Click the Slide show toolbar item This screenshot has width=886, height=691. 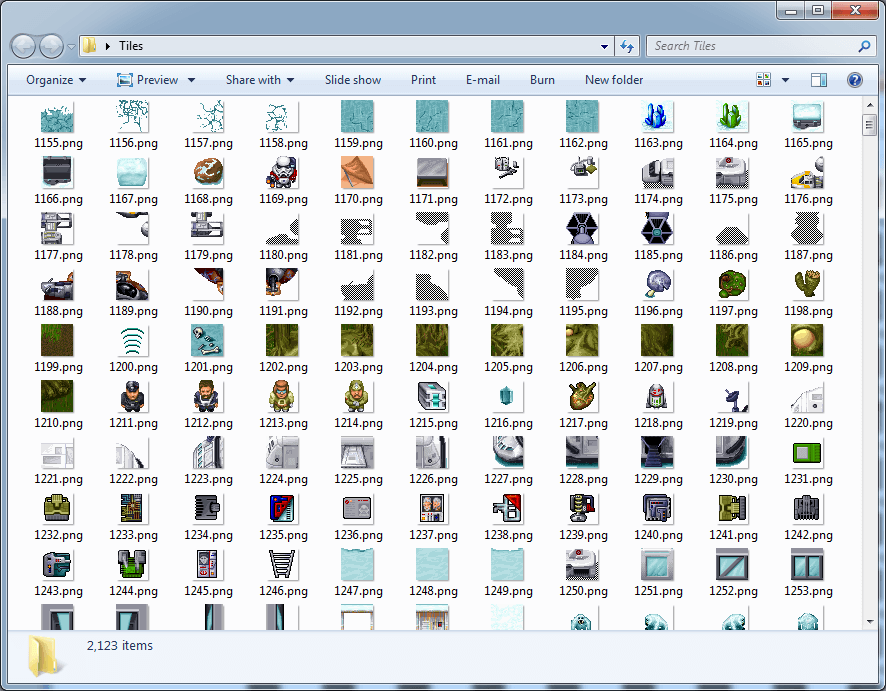(352, 80)
